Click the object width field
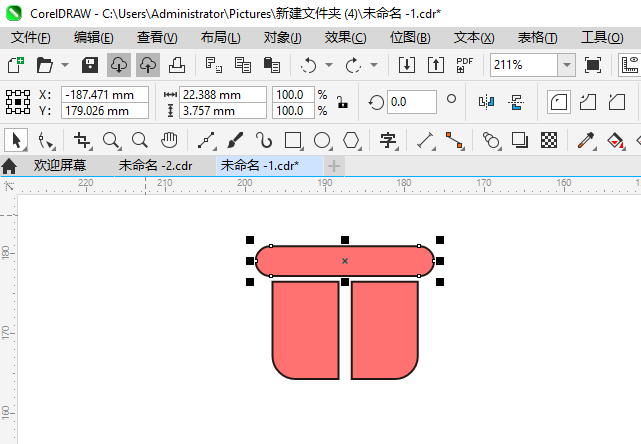Screen dimensions: 641x444 [223, 95]
